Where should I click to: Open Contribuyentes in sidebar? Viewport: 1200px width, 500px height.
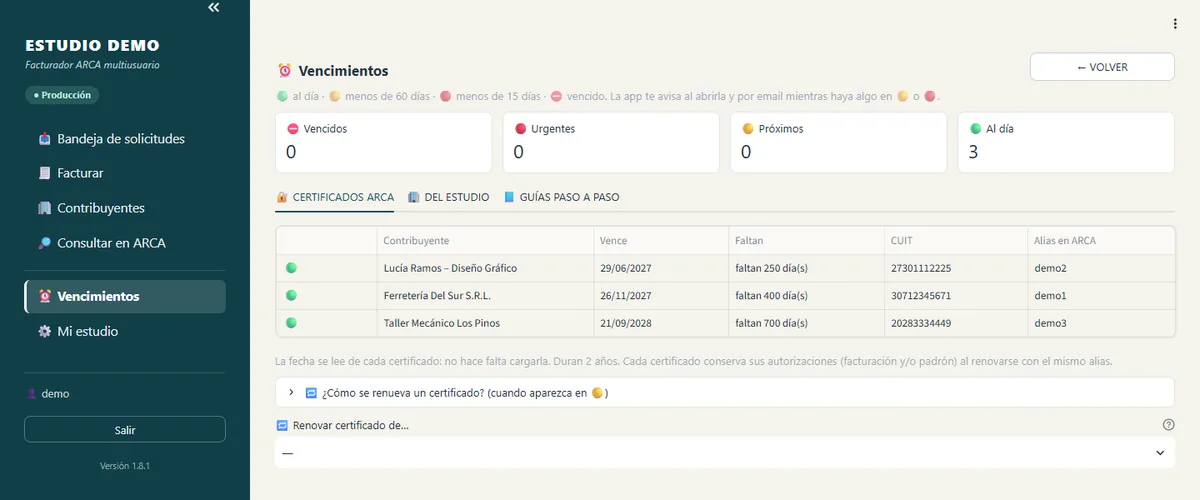[x=125, y=208]
